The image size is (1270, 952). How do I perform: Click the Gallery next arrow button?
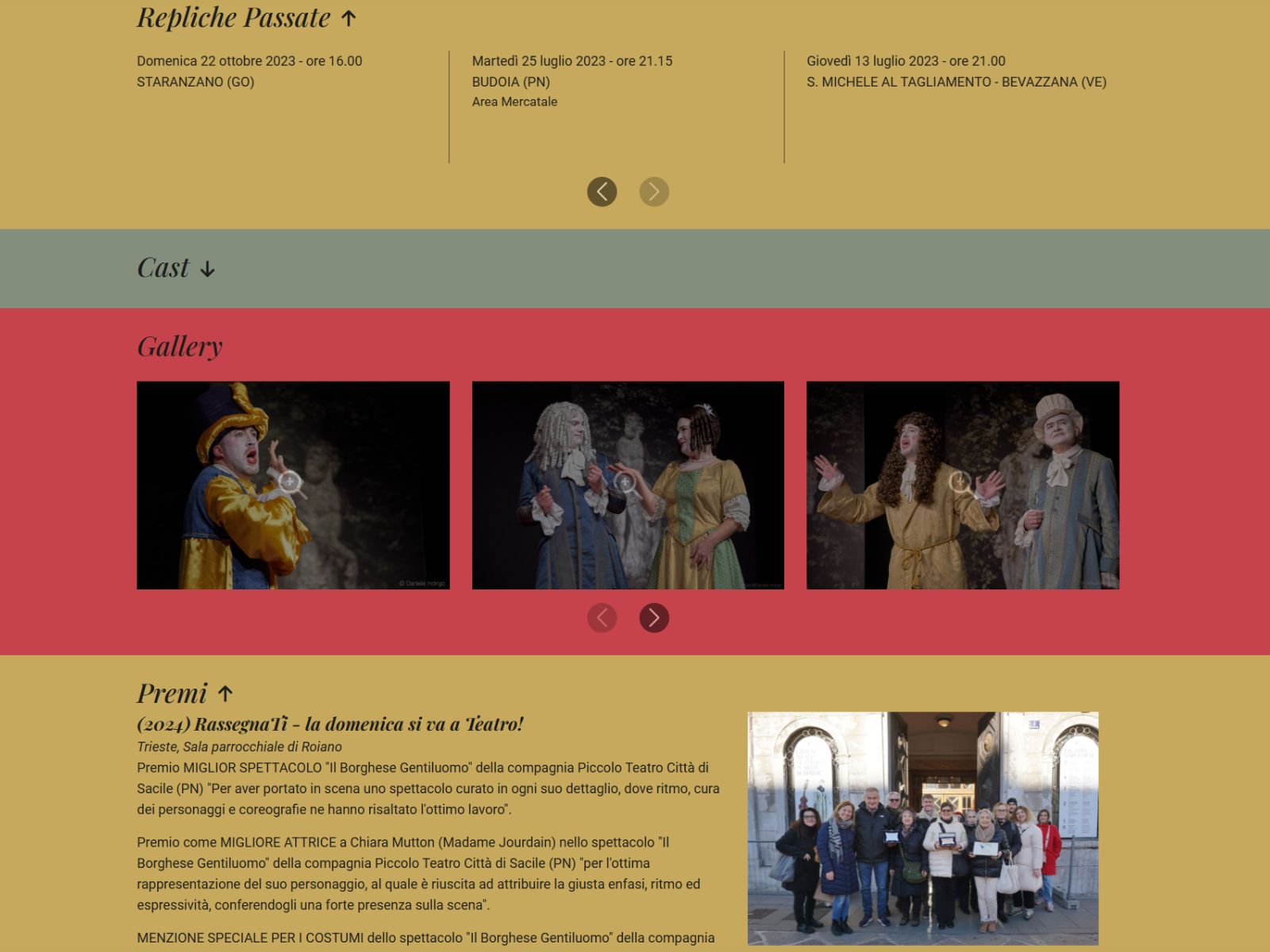pos(654,618)
